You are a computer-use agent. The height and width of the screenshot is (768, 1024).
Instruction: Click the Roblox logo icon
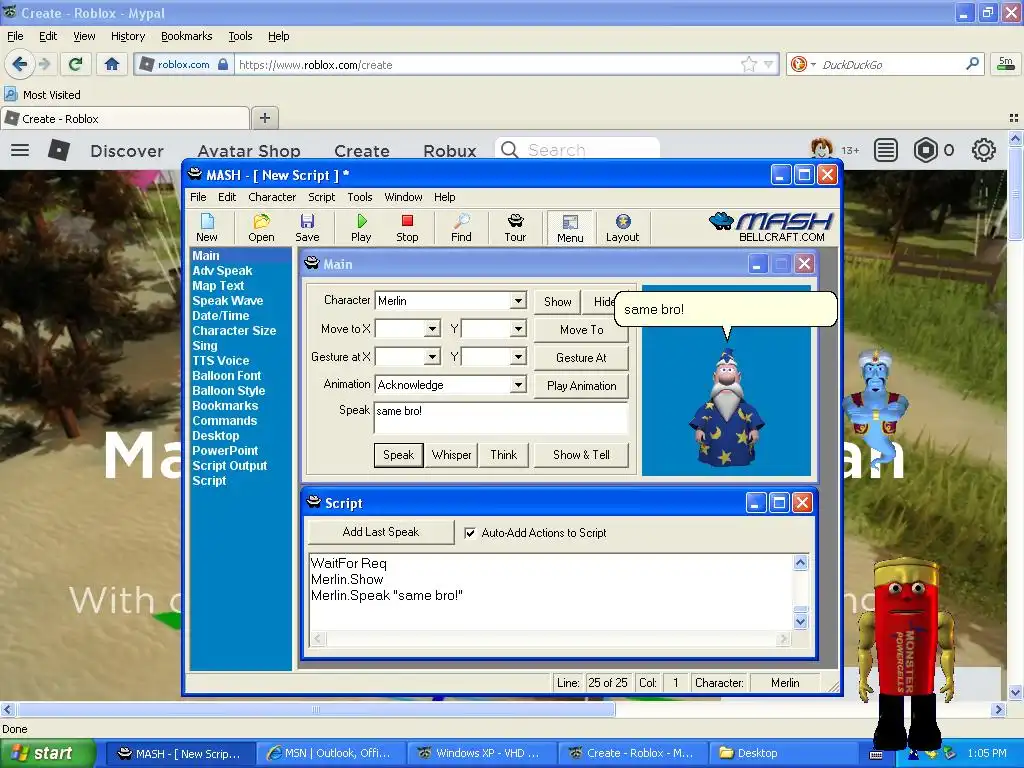[59, 150]
